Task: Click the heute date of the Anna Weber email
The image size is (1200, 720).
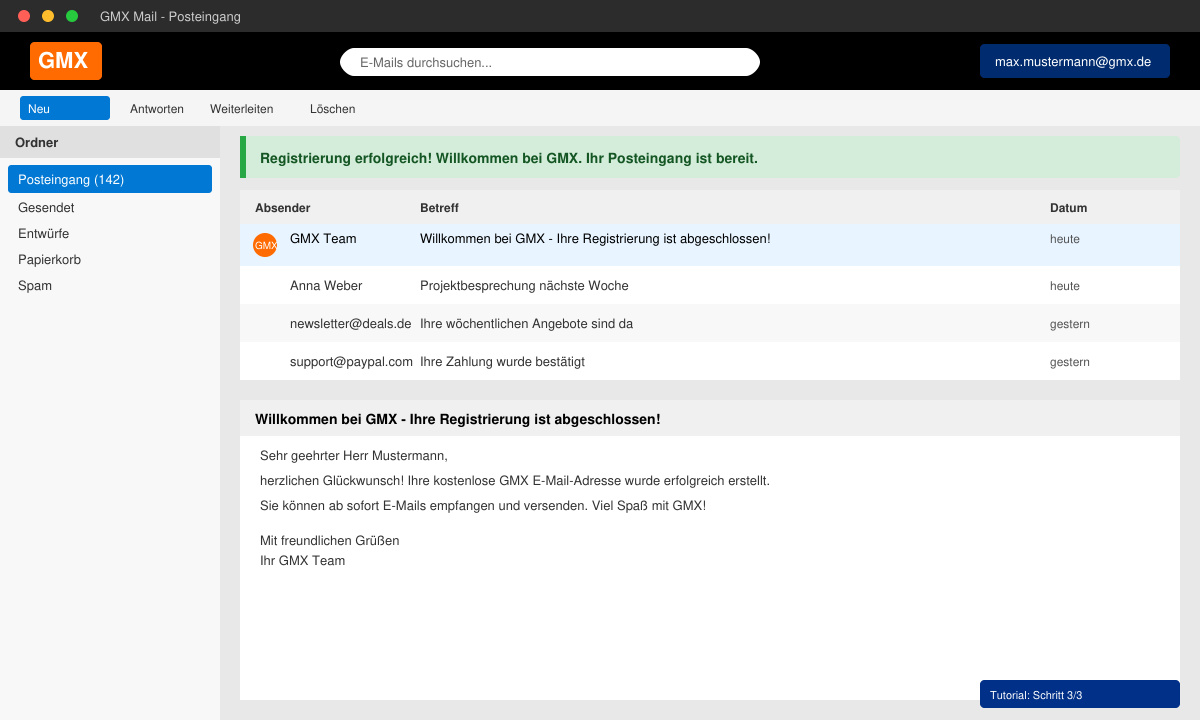Action: [x=1065, y=286]
